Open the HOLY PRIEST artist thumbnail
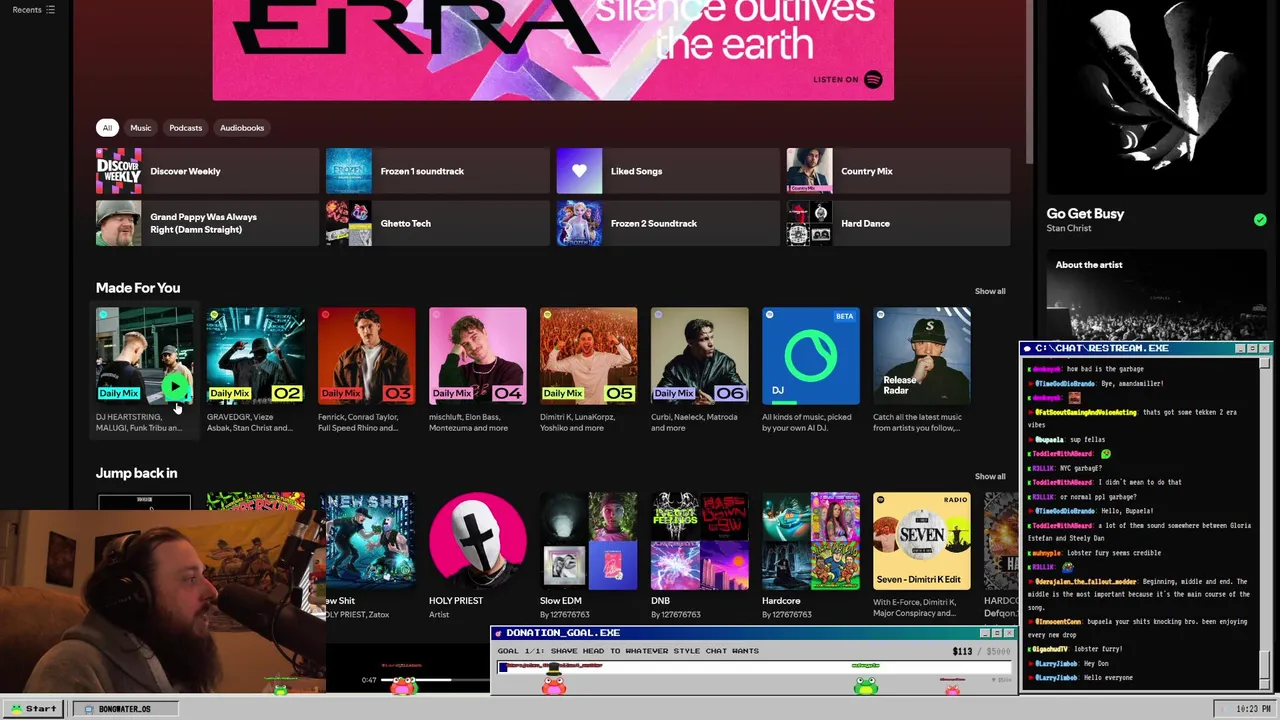This screenshot has width=1280, height=720. click(x=477, y=541)
